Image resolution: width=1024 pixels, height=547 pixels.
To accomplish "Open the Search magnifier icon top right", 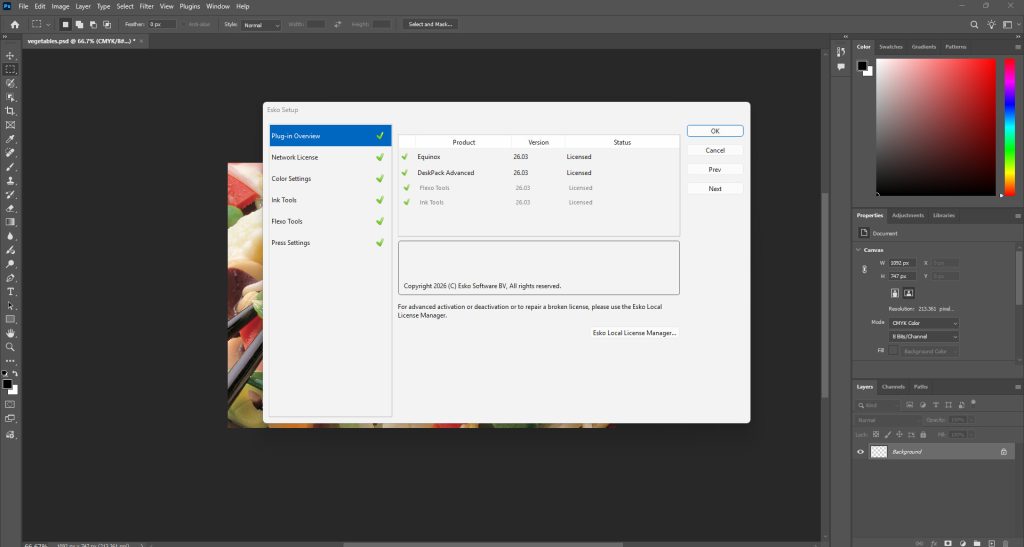I will (974, 24).
